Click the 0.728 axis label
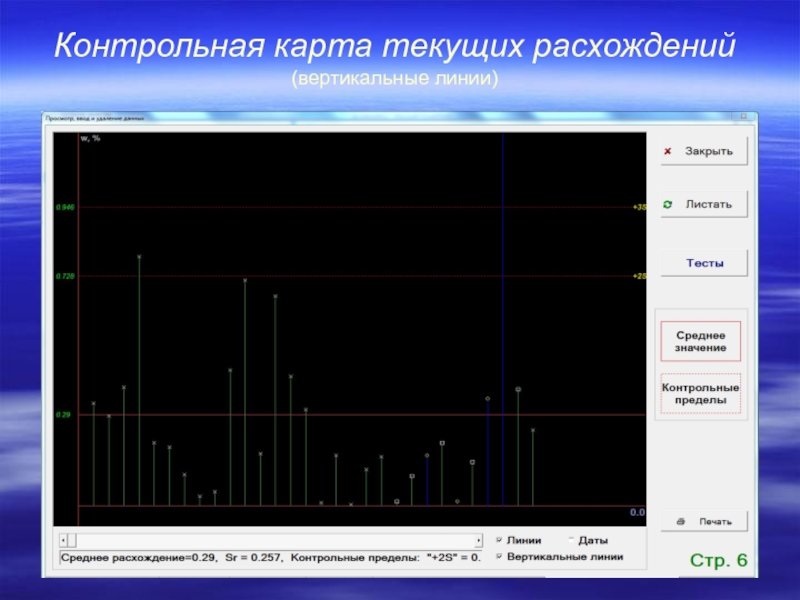 (x=65, y=276)
